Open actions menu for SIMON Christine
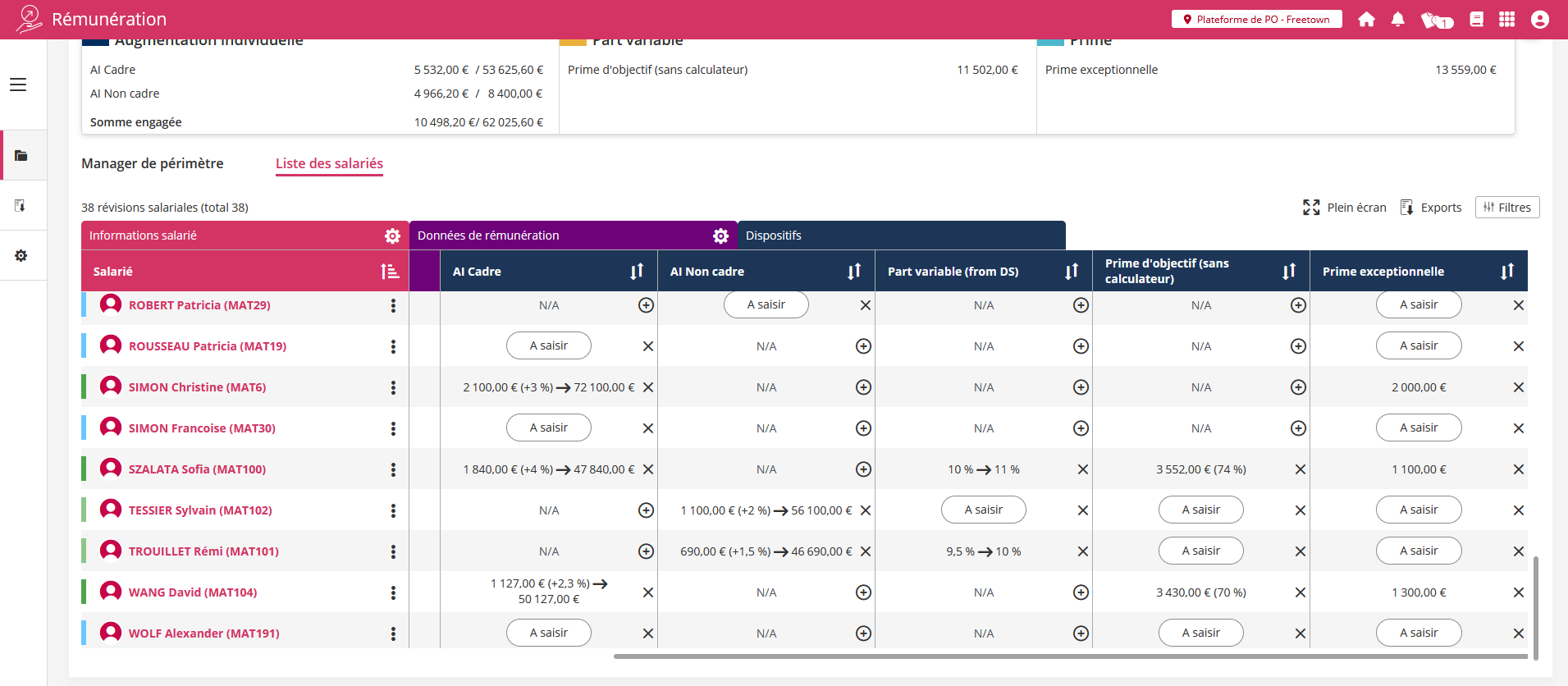 (x=393, y=387)
